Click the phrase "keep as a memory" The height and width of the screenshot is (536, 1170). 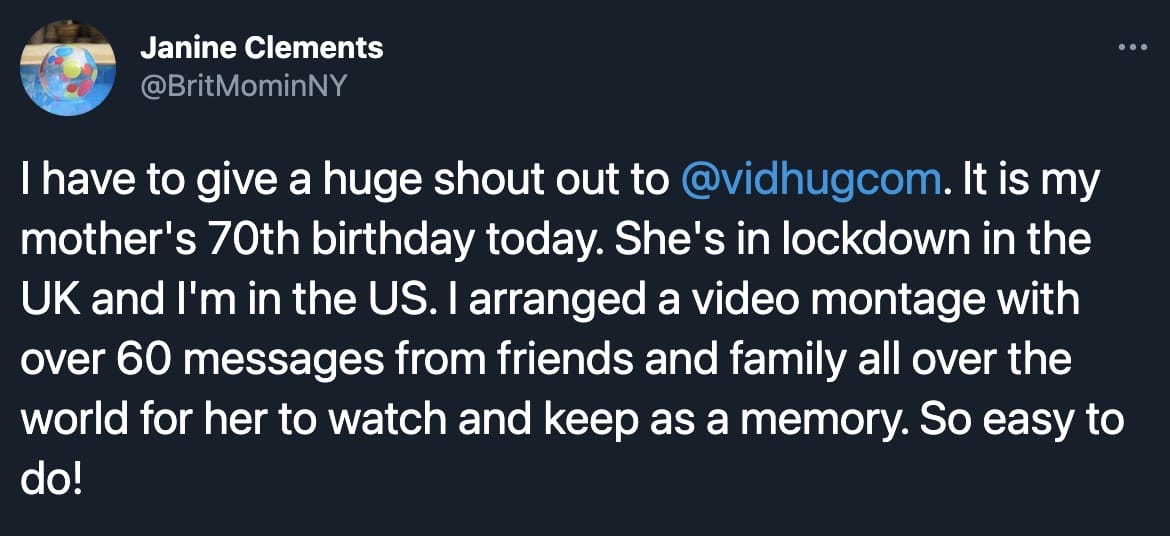(720, 418)
